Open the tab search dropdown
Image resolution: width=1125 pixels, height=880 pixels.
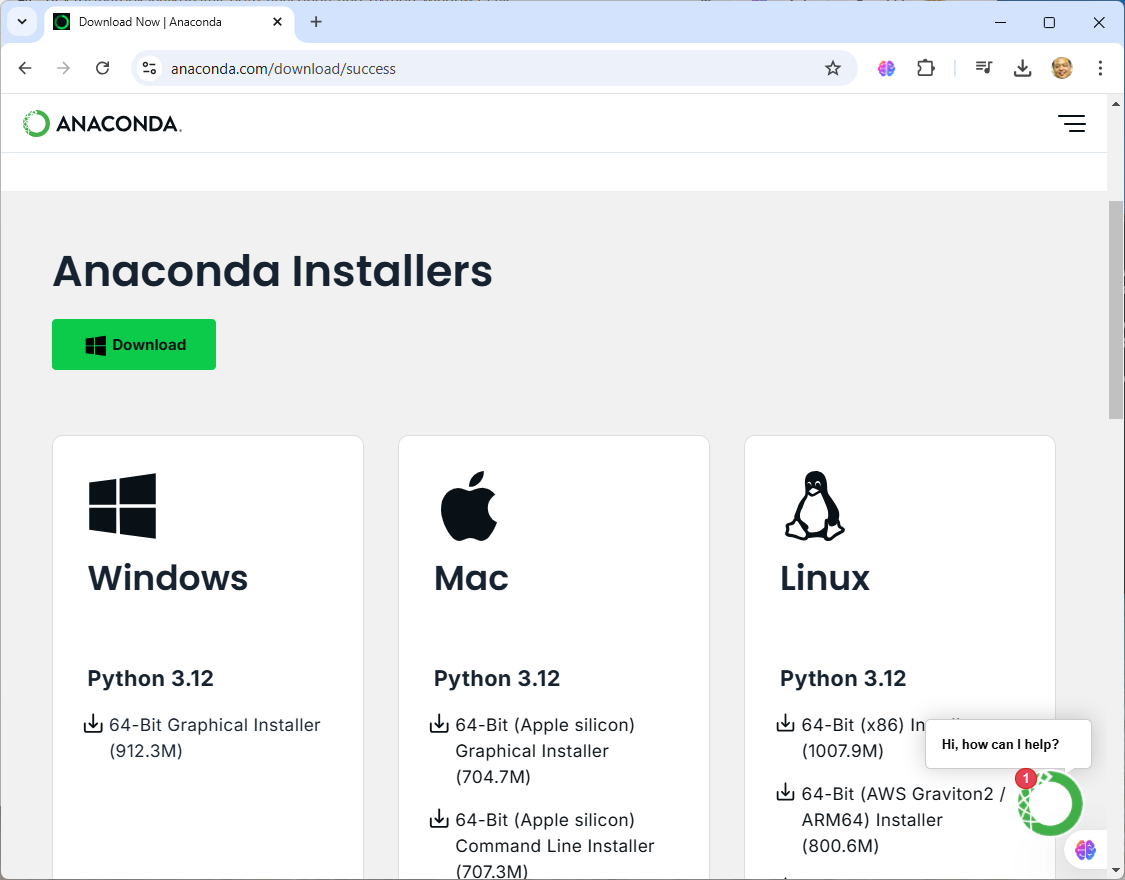pyautogui.click(x=22, y=22)
